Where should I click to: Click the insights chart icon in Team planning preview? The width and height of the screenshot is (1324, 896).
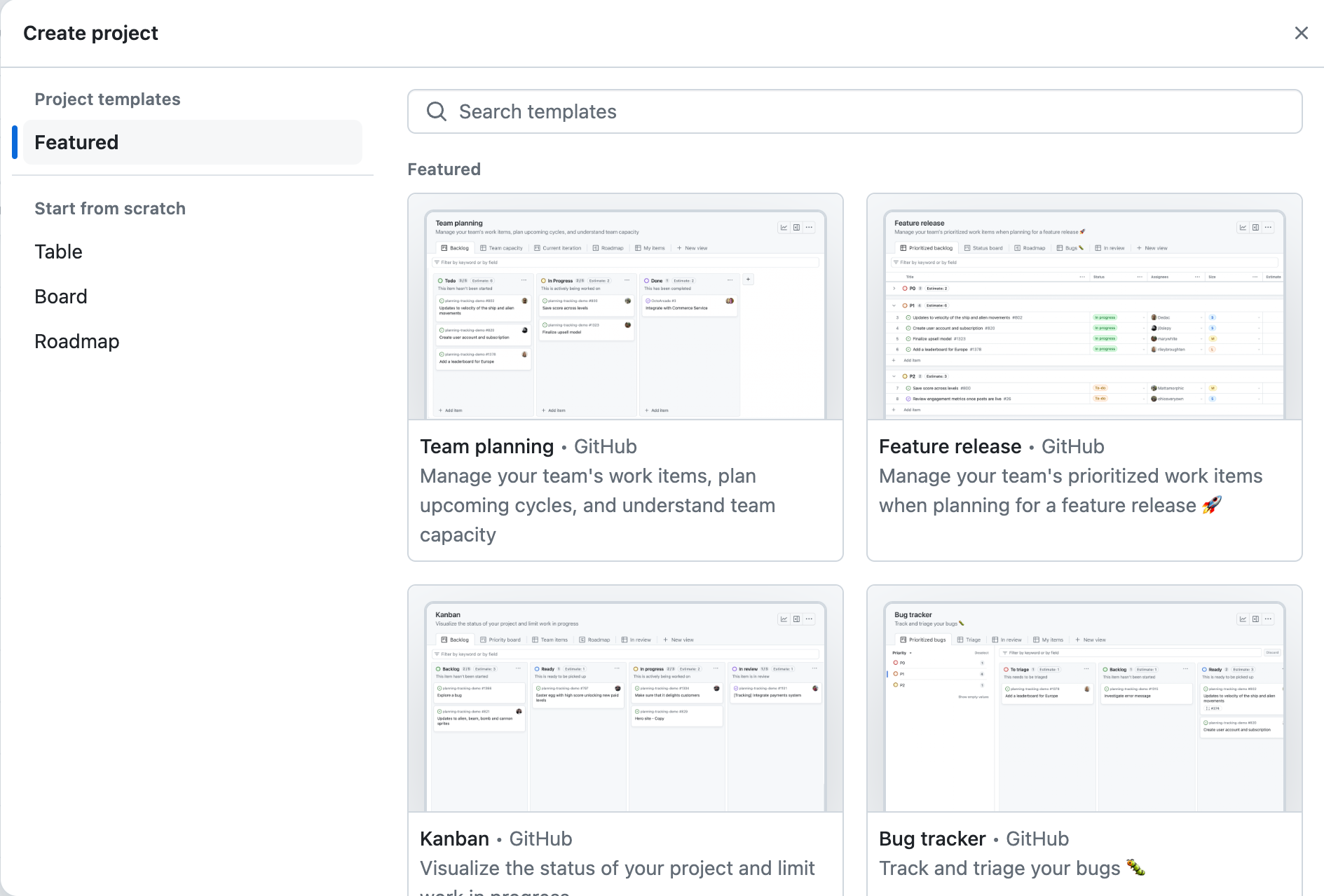(x=783, y=227)
